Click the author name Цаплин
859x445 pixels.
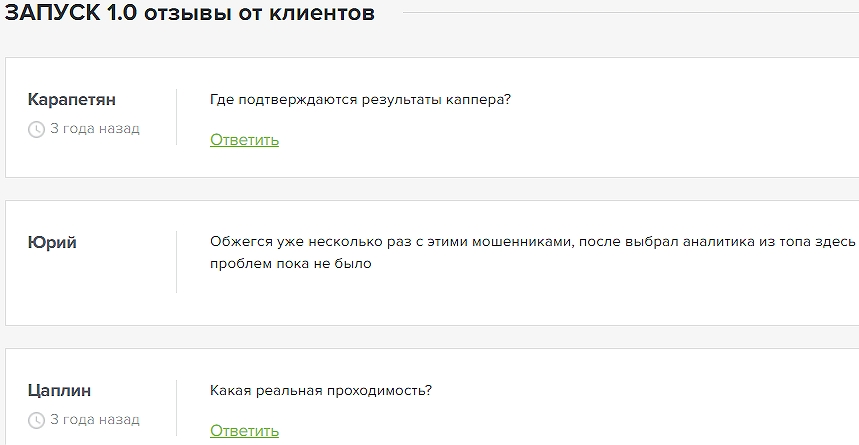point(59,390)
